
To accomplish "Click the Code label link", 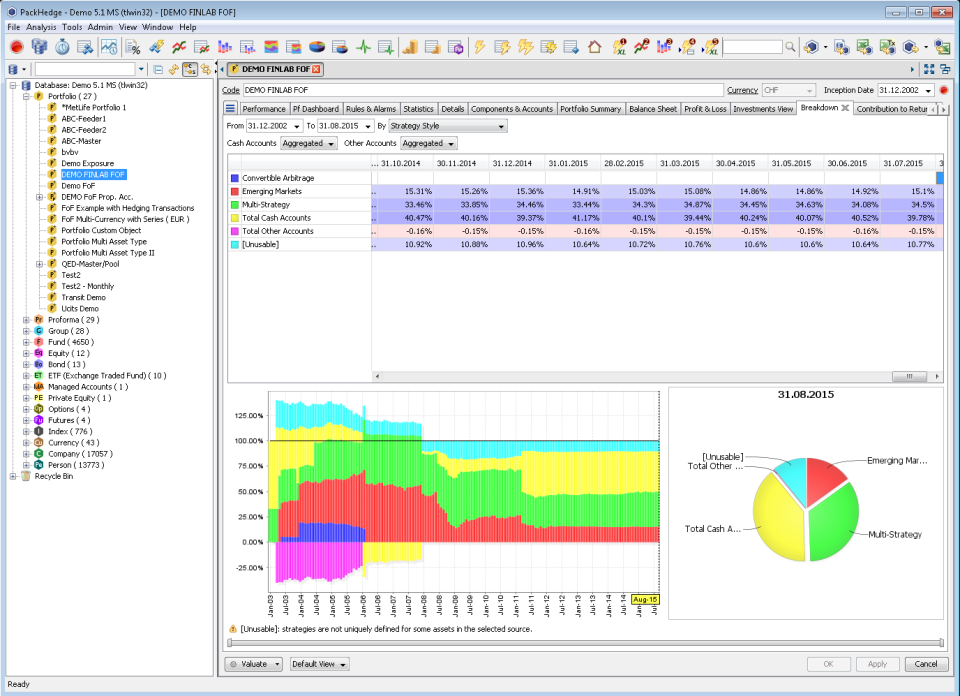I will click(x=230, y=90).
